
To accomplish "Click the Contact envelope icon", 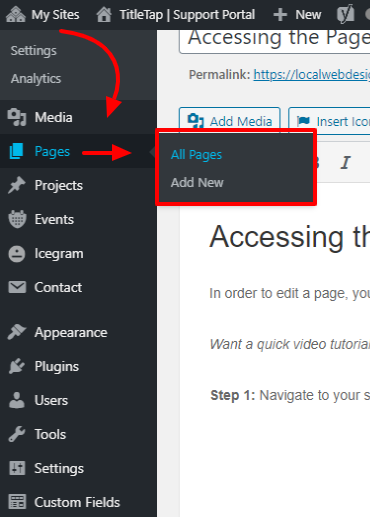I will tap(17, 287).
